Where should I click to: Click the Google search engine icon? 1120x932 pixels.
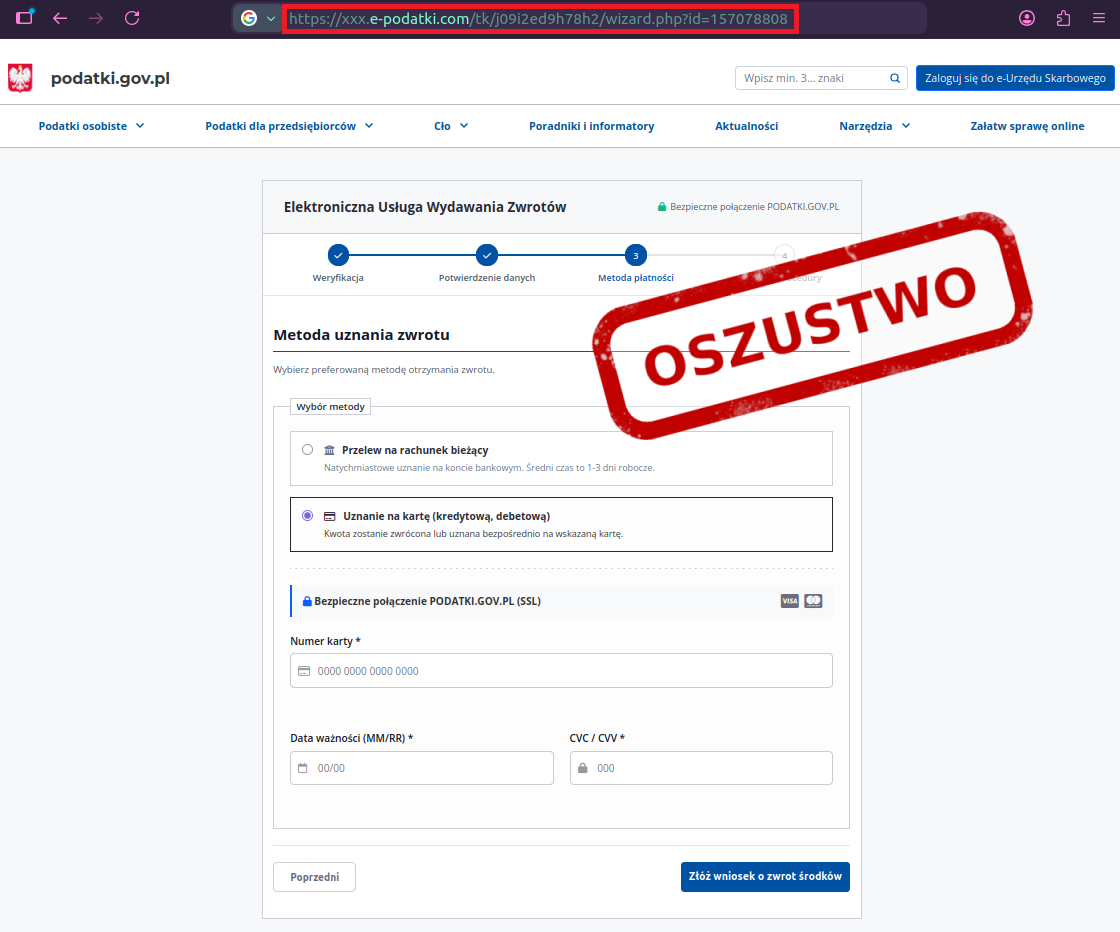(249, 19)
